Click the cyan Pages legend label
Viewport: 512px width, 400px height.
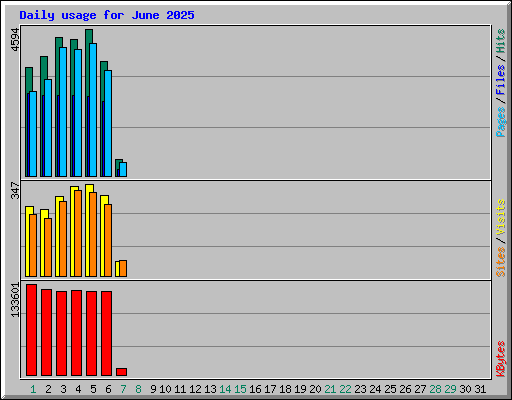[501, 122]
